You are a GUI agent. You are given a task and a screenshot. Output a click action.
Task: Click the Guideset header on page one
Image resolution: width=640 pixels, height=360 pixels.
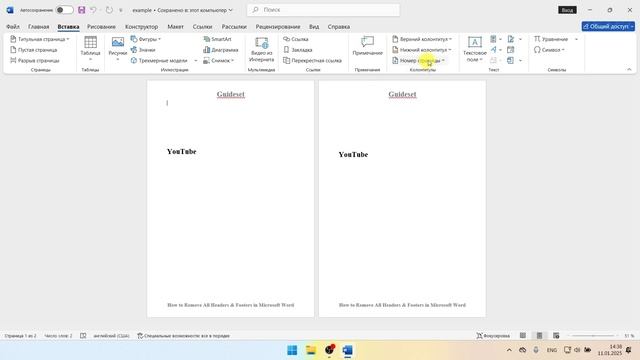coord(231,94)
